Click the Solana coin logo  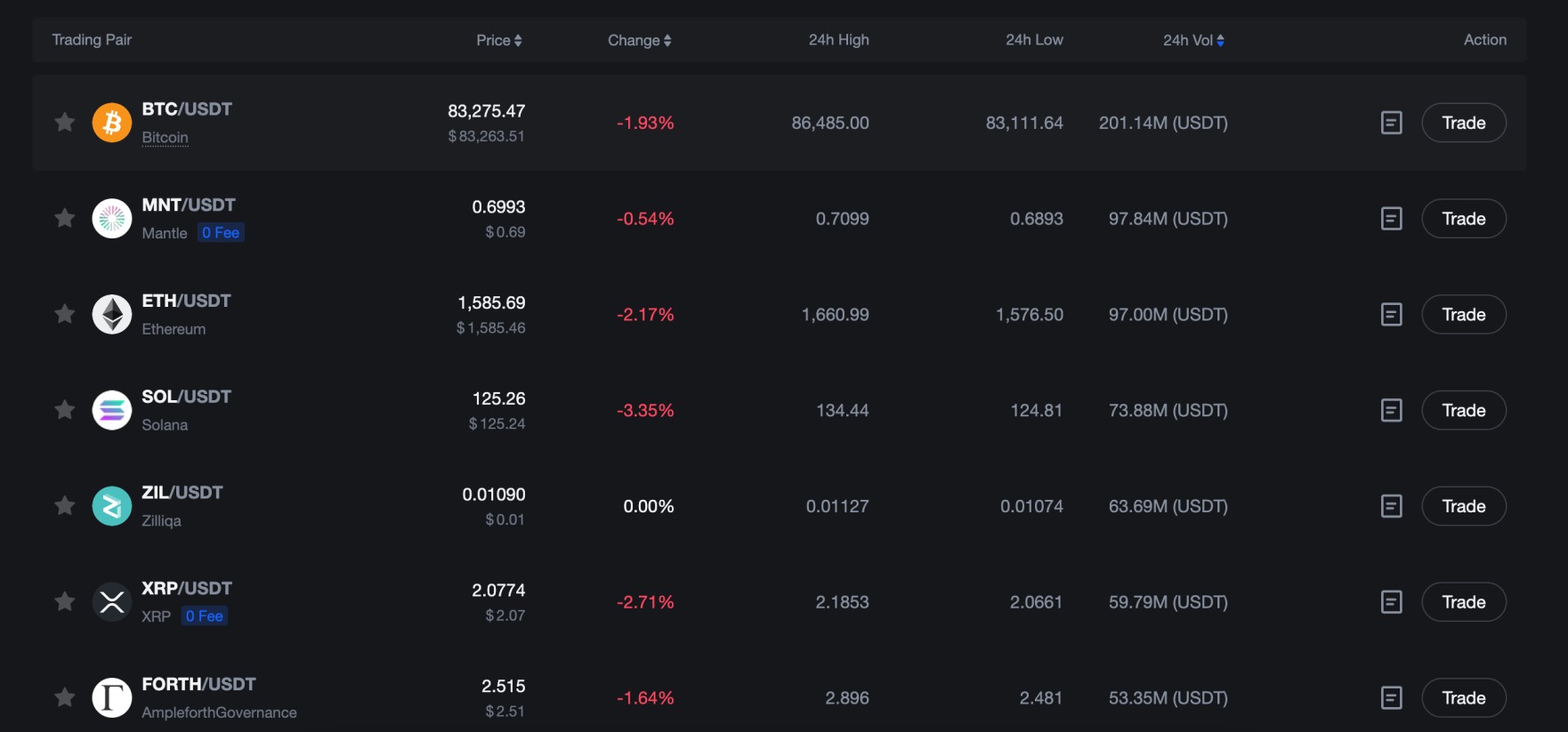112,410
